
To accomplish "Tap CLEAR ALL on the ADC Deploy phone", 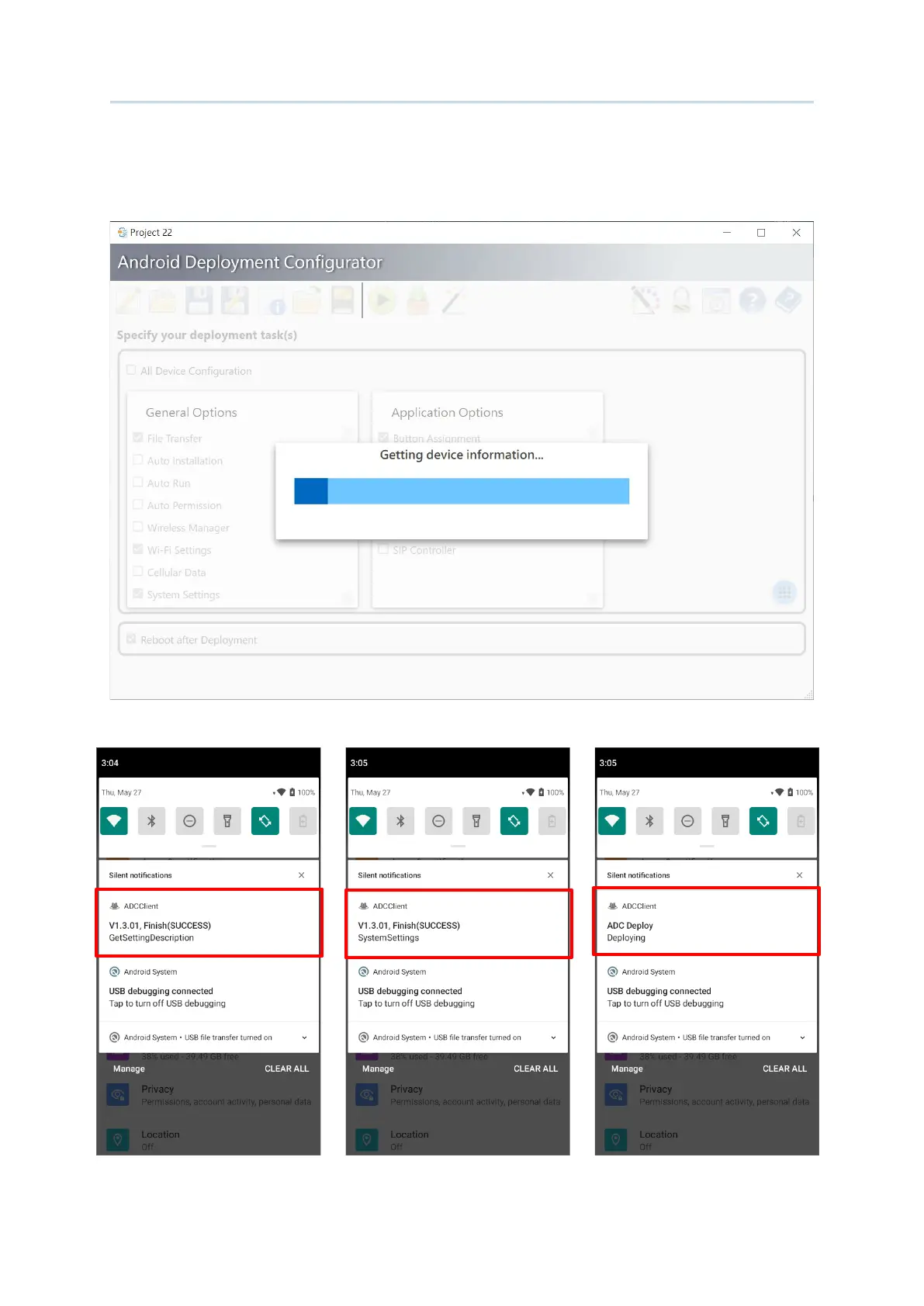I will click(785, 1069).
